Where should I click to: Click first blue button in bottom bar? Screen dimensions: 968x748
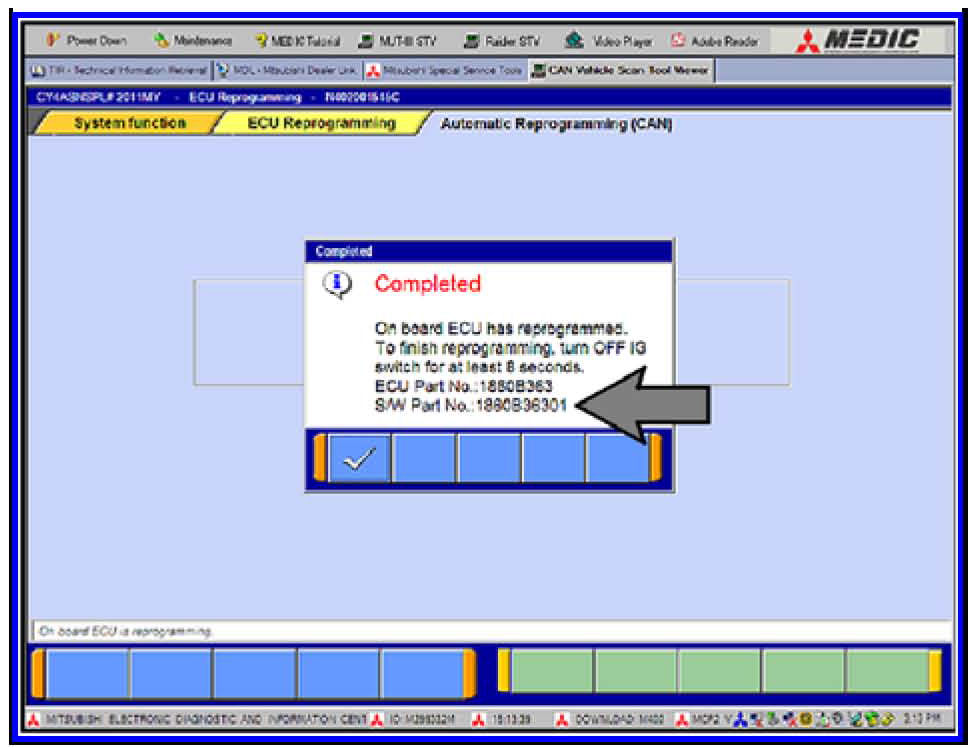[88, 671]
